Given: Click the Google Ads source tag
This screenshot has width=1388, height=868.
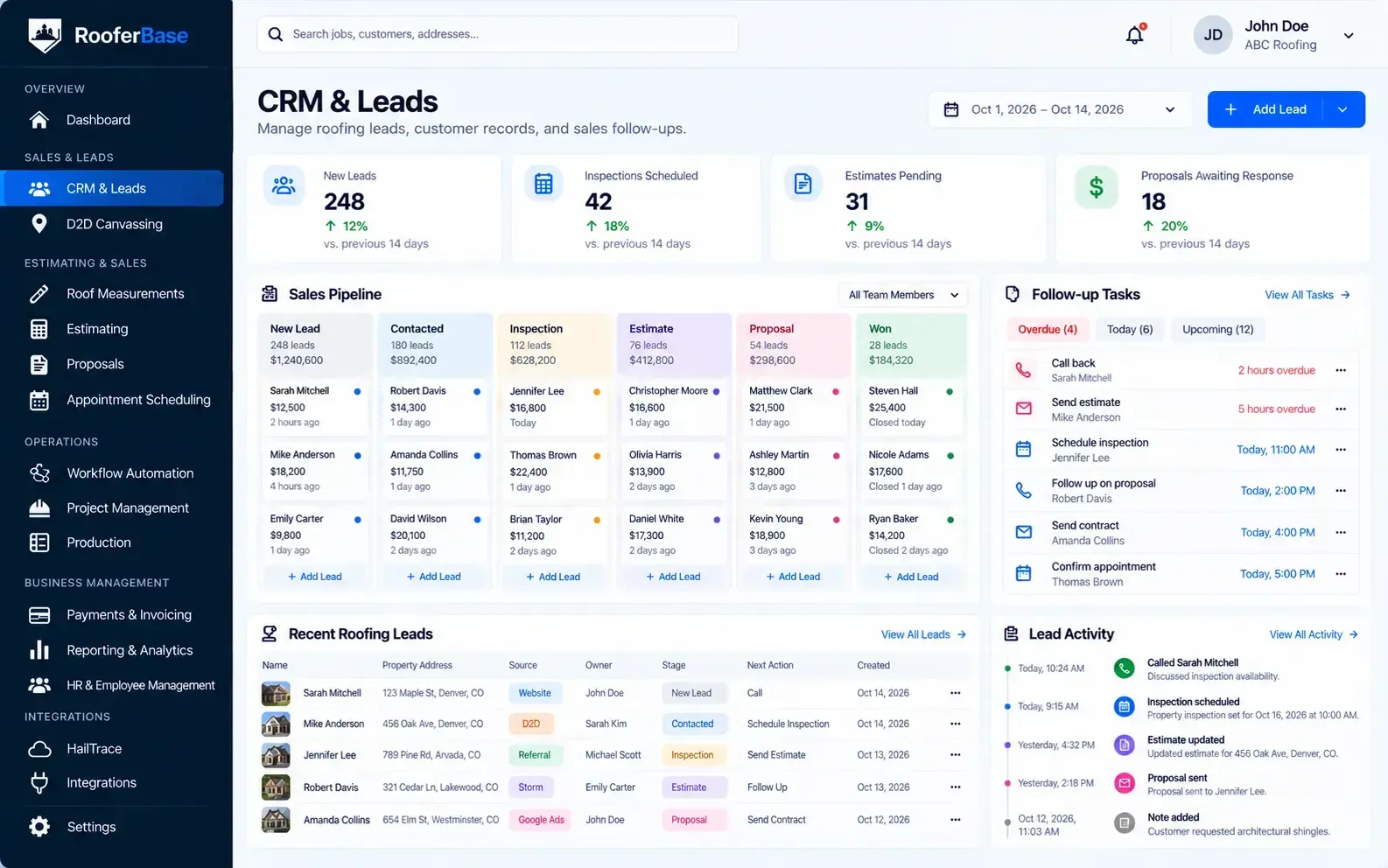Looking at the screenshot, I should pos(541,820).
